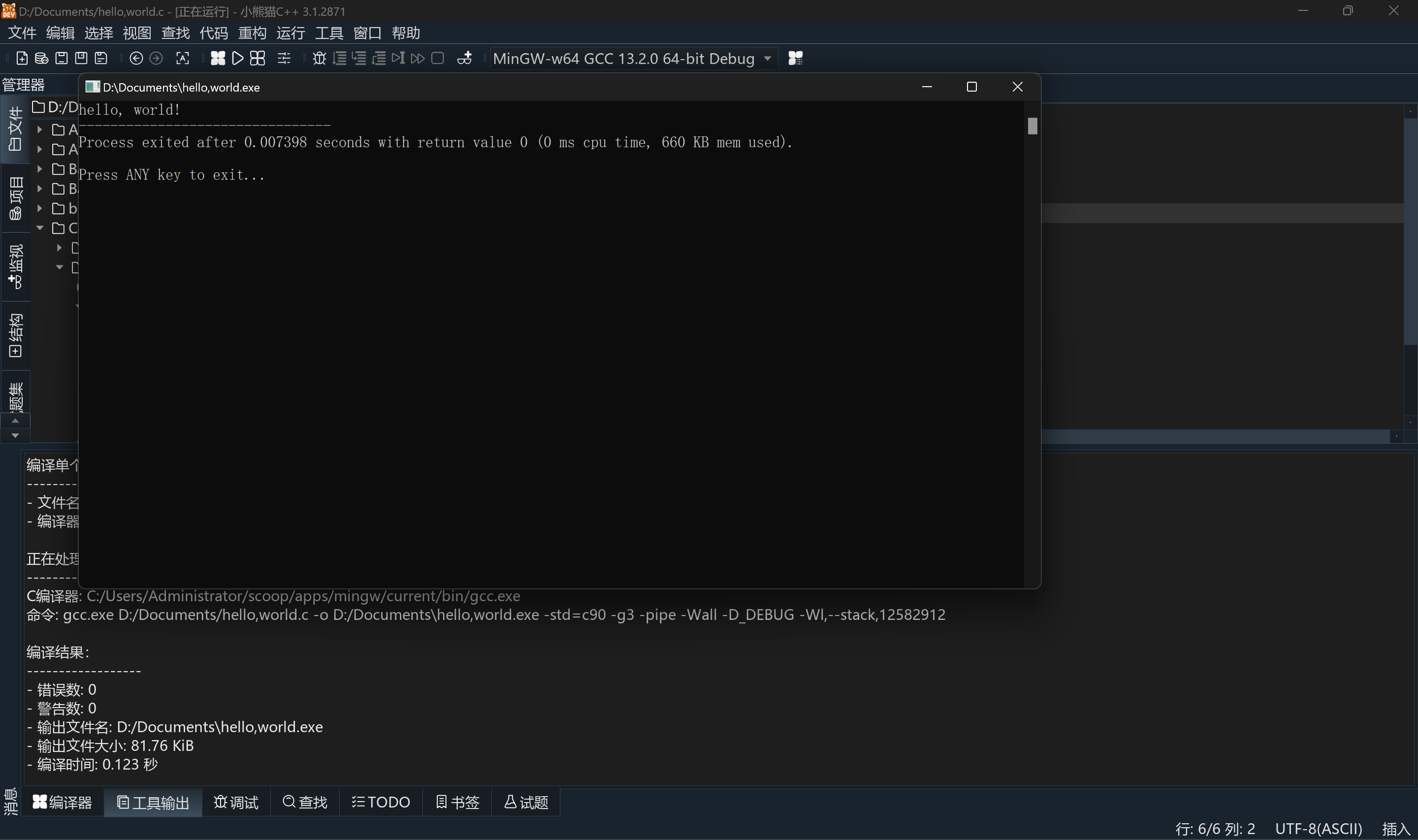Viewport: 1418px width, 840px height.
Task: Open the 帮助 menu
Action: tap(406, 33)
